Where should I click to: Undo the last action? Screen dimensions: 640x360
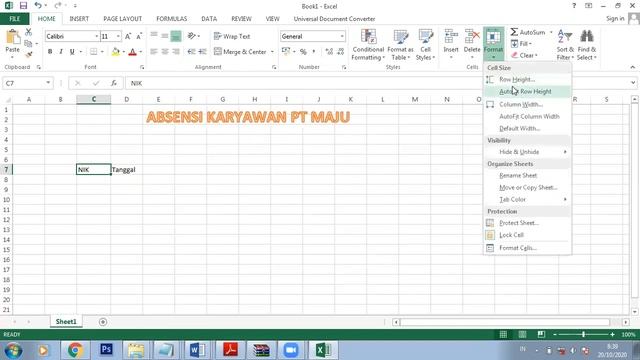tap(38, 6)
